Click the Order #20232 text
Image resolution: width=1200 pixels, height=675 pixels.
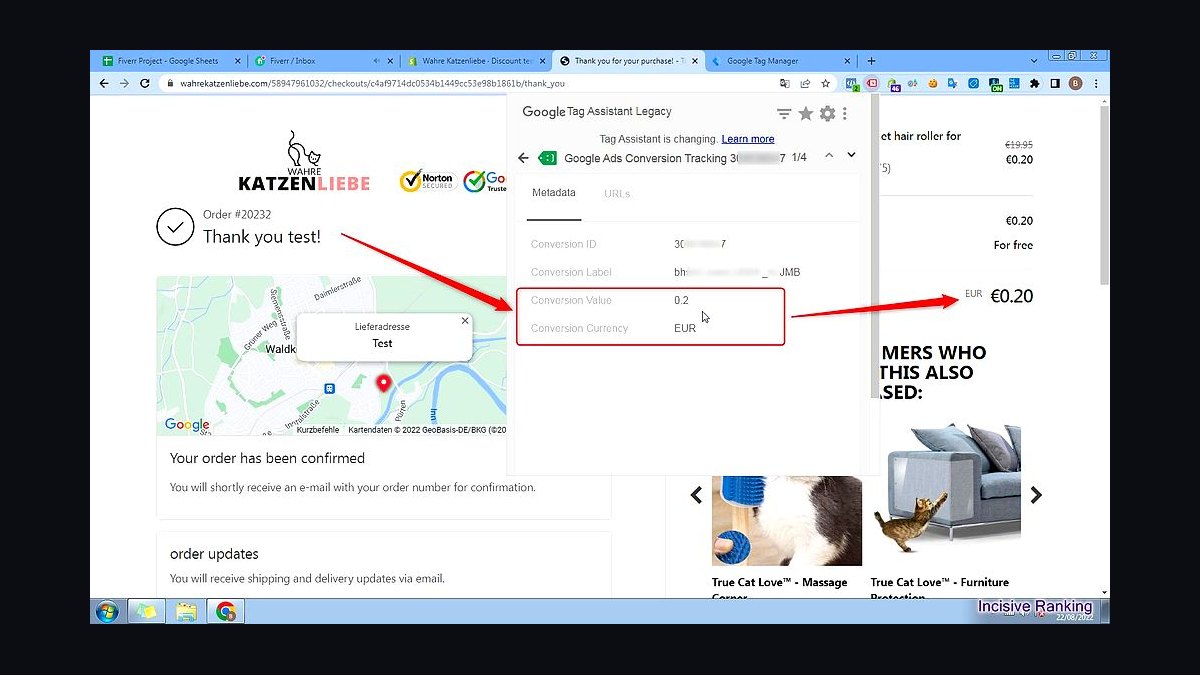click(x=237, y=214)
